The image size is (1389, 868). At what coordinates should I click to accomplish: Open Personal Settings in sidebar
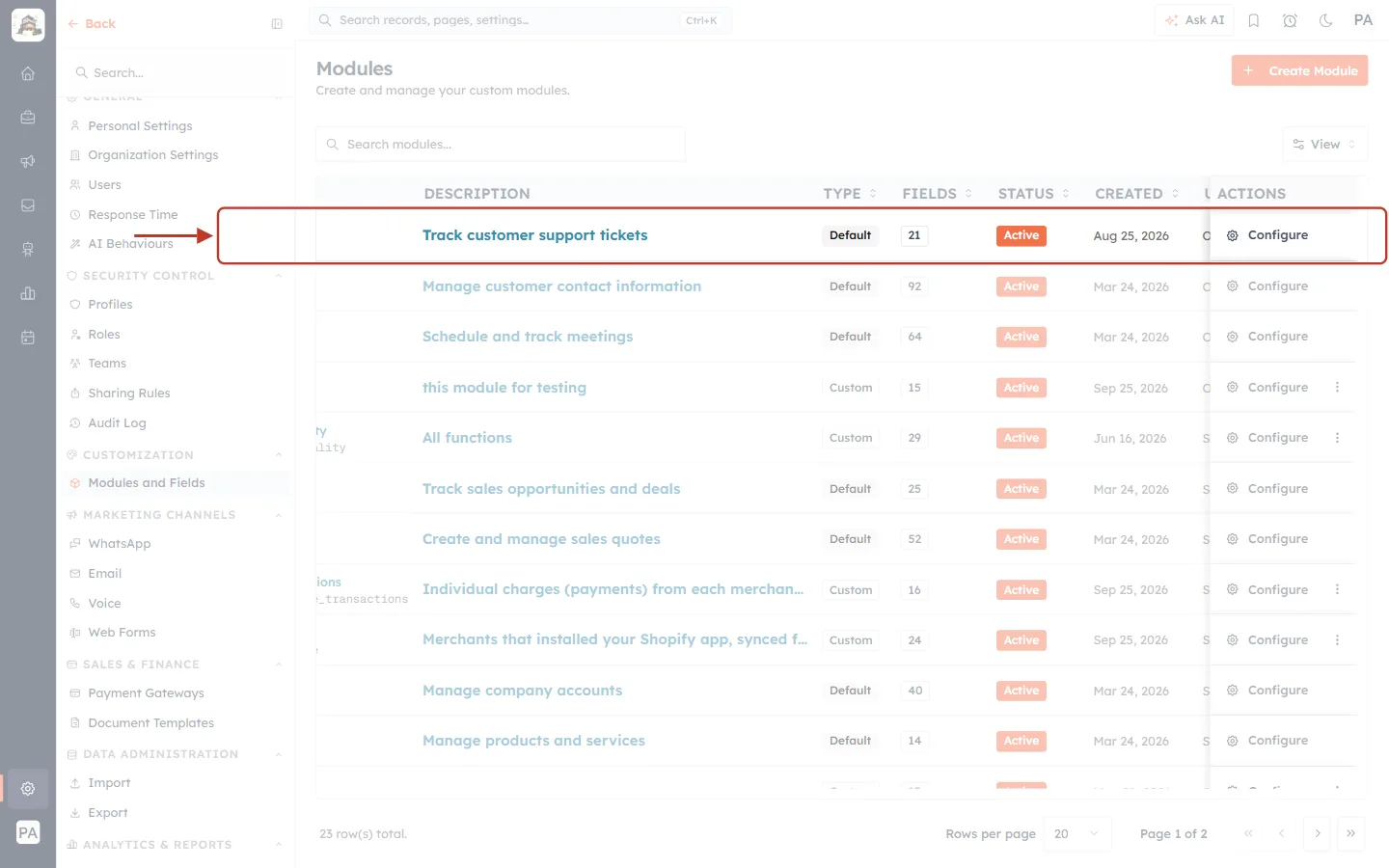coord(140,126)
